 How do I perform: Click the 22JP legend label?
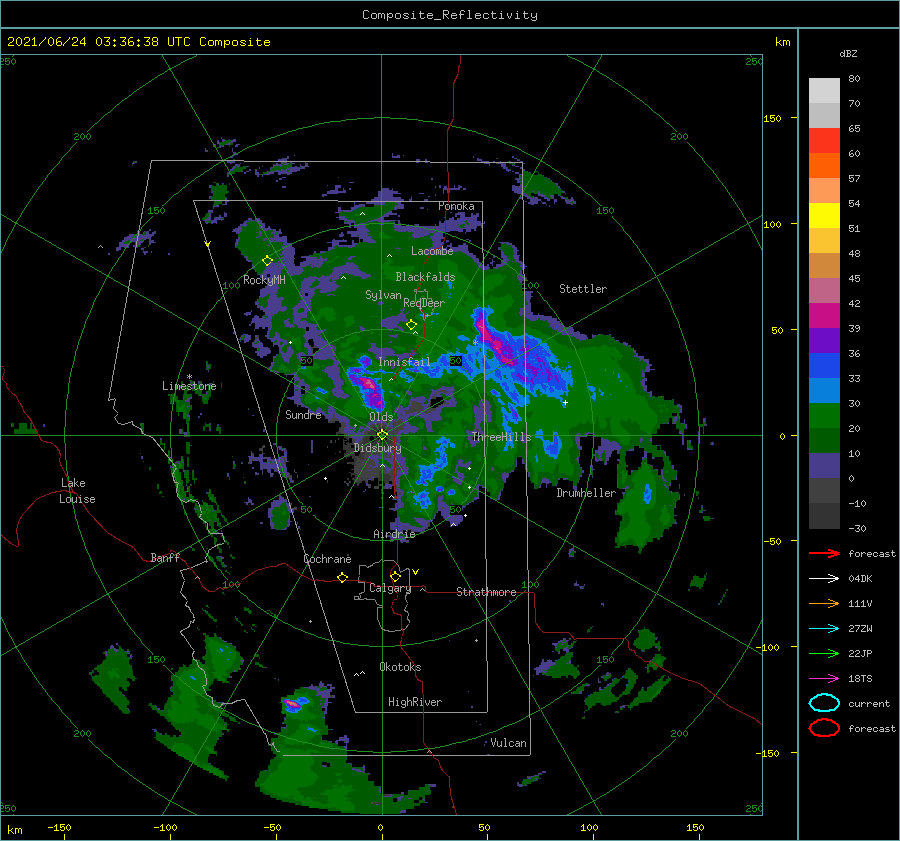(860, 653)
